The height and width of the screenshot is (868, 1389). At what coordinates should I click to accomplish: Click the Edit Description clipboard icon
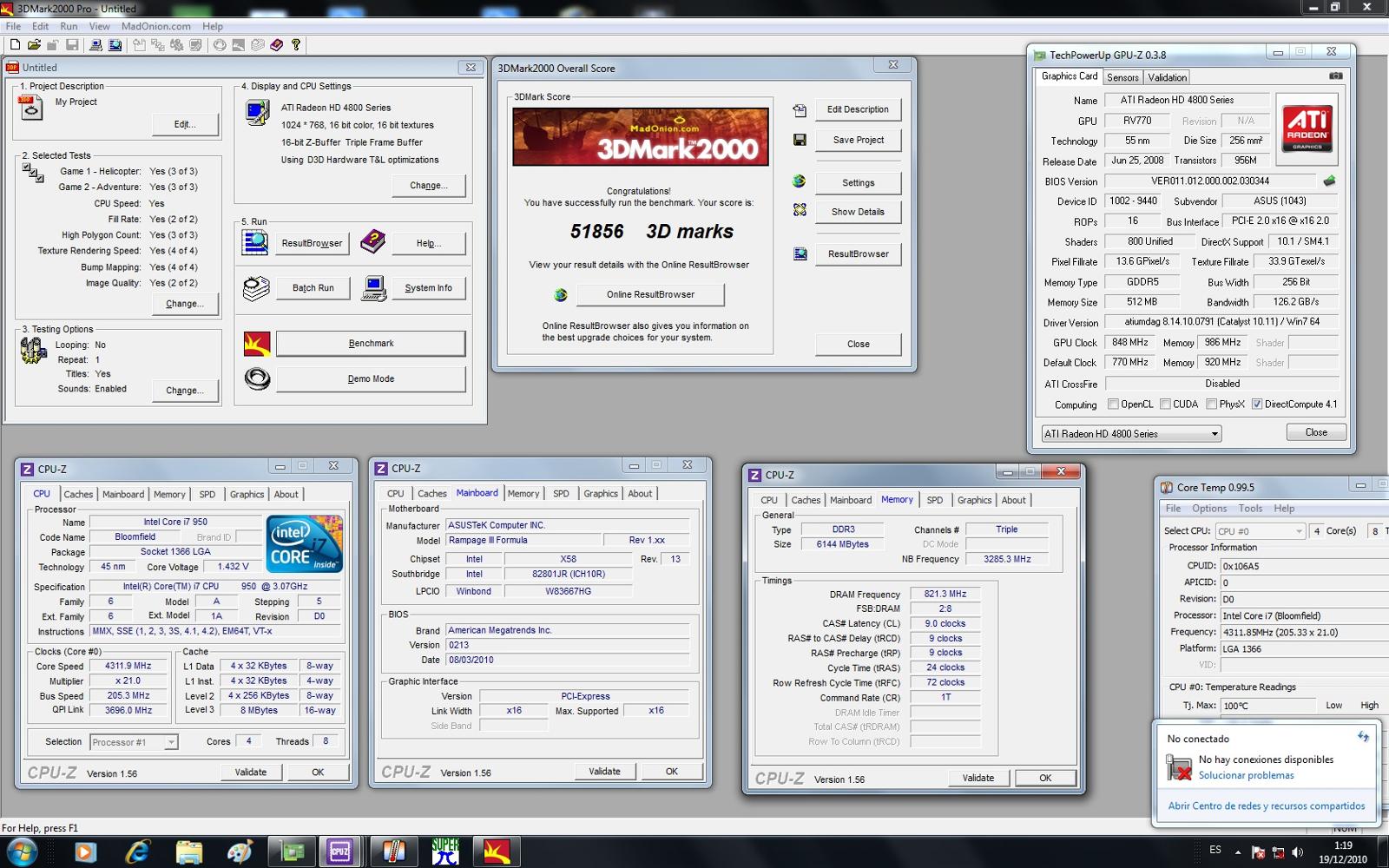(x=800, y=110)
